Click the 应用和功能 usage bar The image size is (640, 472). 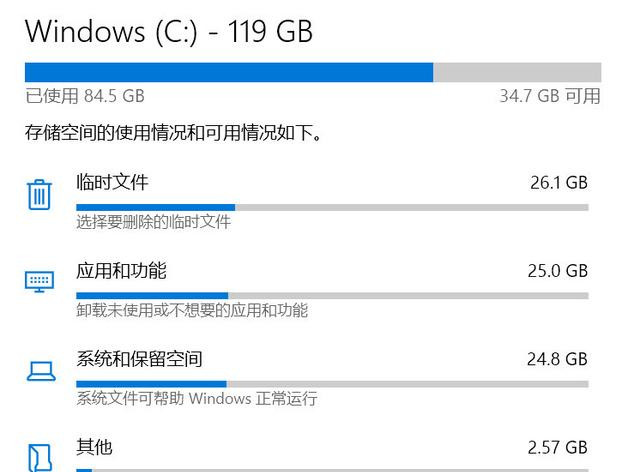pyautogui.click(x=332, y=295)
